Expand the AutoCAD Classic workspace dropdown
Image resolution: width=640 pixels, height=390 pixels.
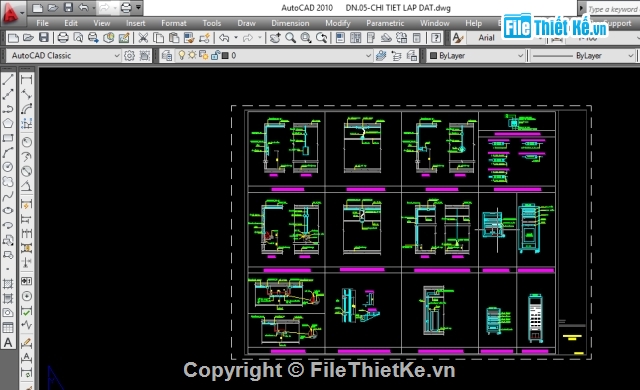coord(117,55)
